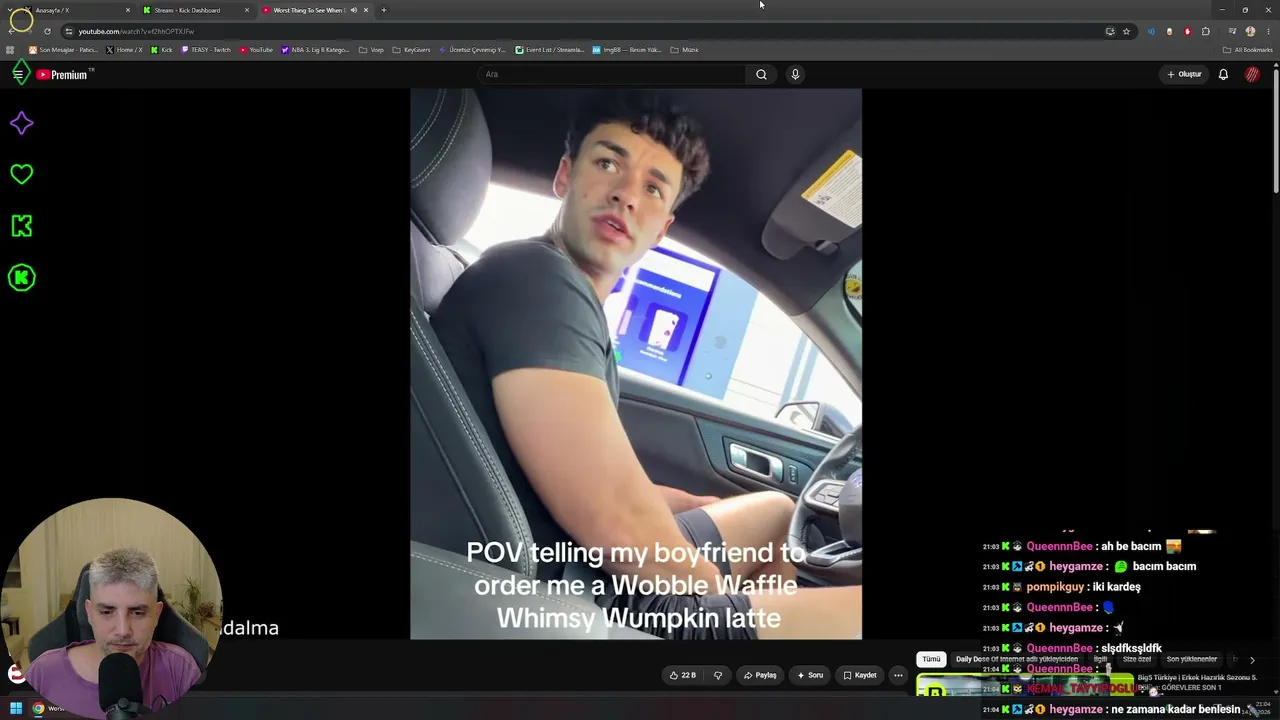Screen dimensions: 1280x720
Task: Share the video with Paylaş
Action: pyautogui.click(x=760, y=675)
